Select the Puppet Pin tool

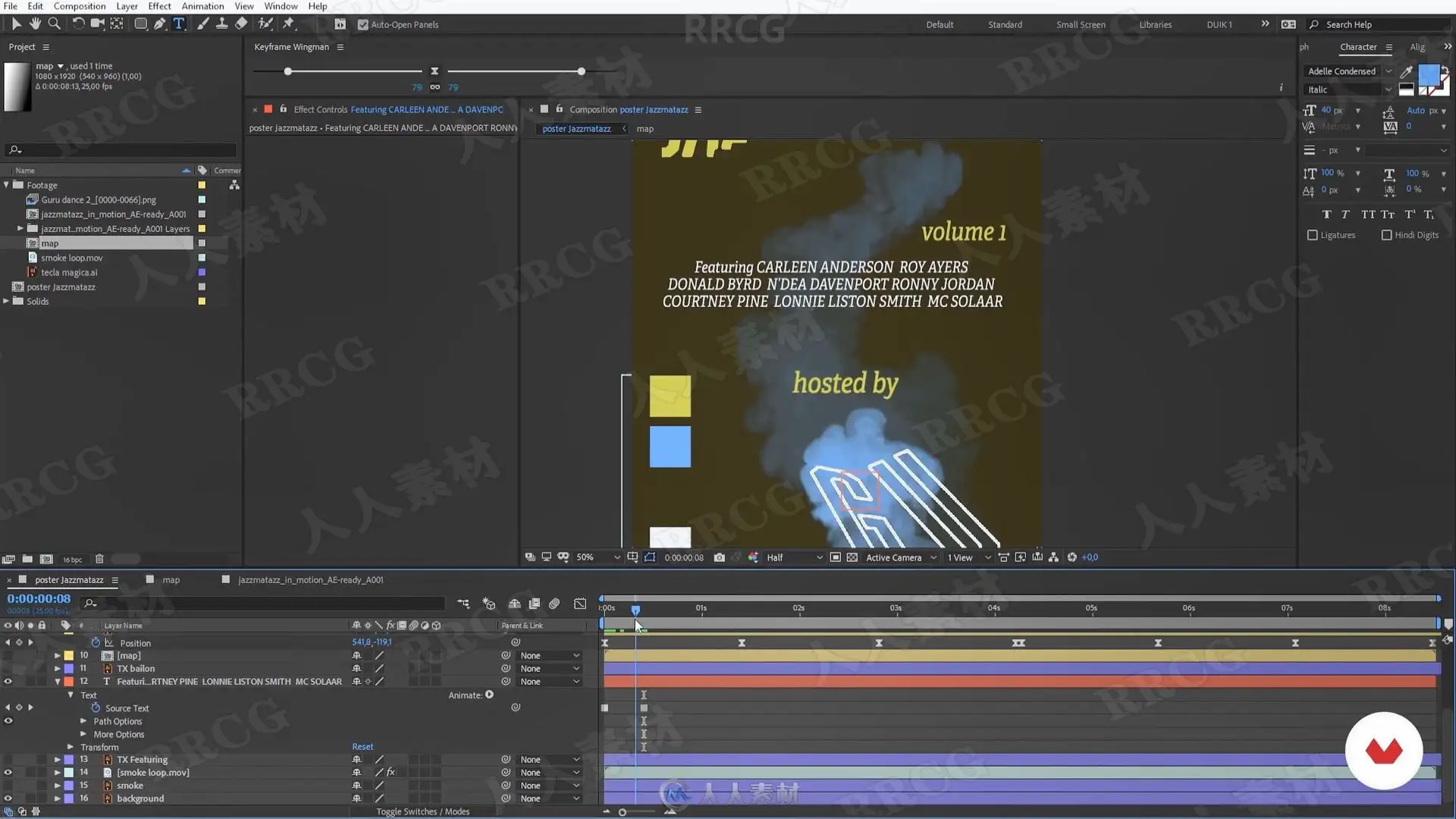tap(288, 24)
